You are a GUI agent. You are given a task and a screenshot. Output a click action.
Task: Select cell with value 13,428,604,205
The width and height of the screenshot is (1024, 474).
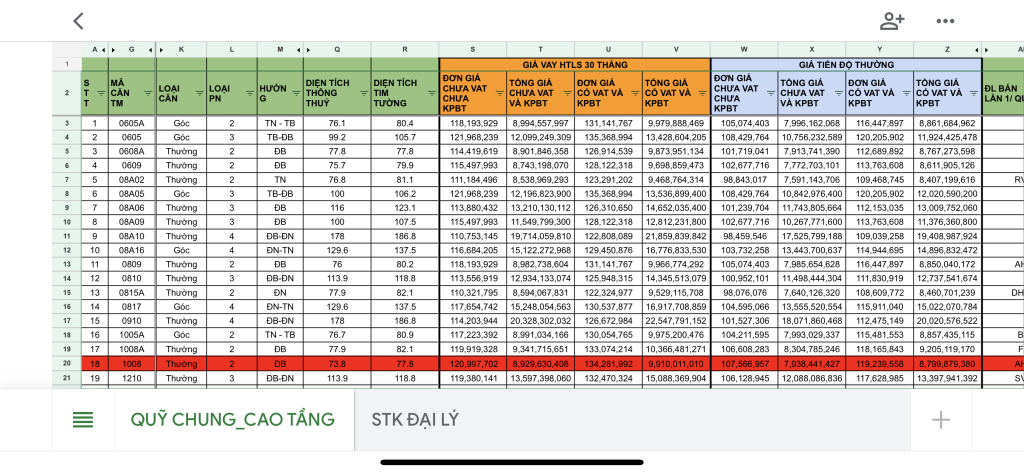(x=677, y=137)
